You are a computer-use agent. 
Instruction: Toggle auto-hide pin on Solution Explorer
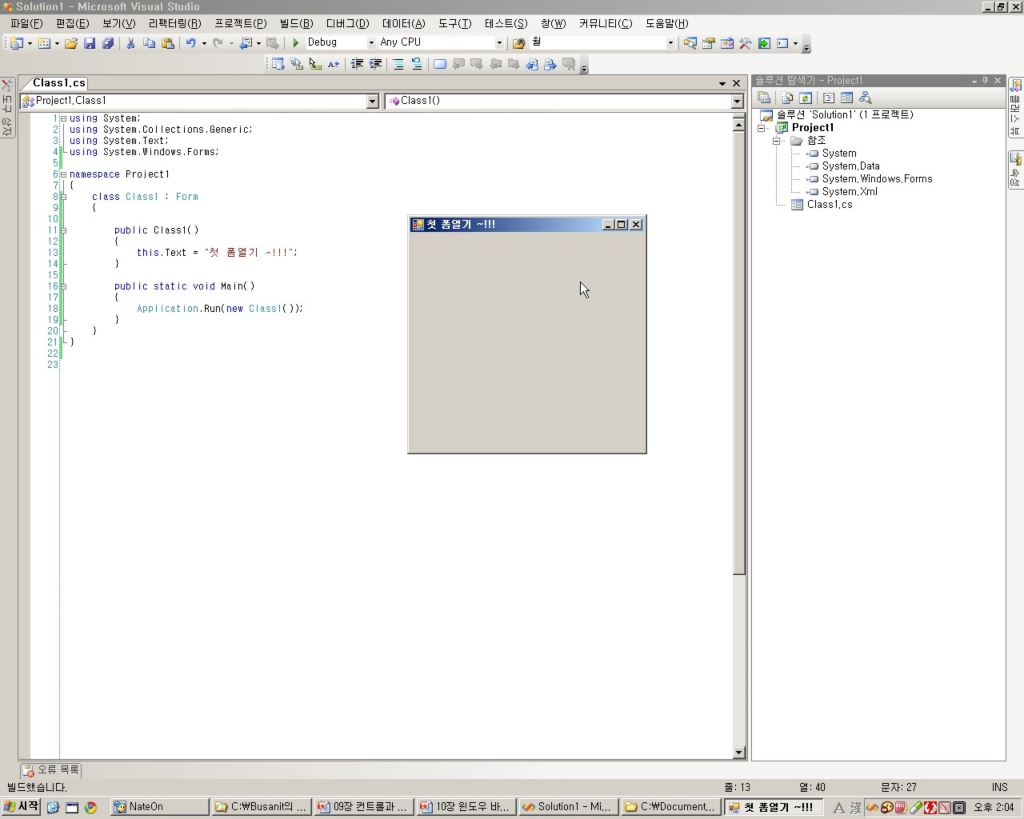coord(985,80)
